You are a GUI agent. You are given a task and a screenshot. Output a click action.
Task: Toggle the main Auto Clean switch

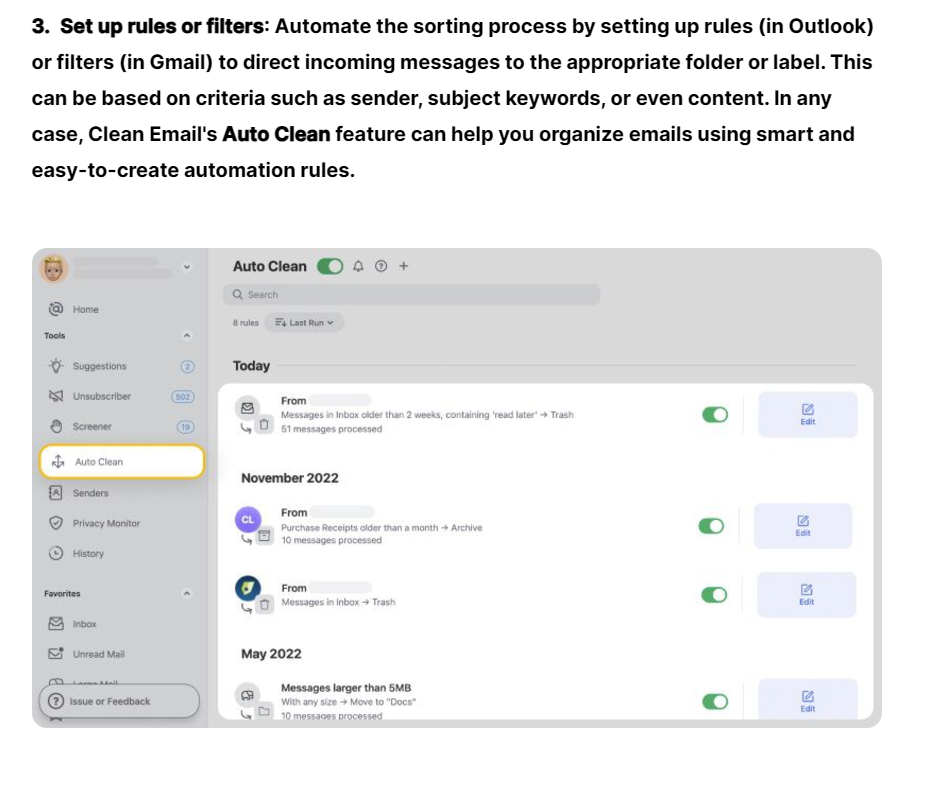pyautogui.click(x=330, y=266)
